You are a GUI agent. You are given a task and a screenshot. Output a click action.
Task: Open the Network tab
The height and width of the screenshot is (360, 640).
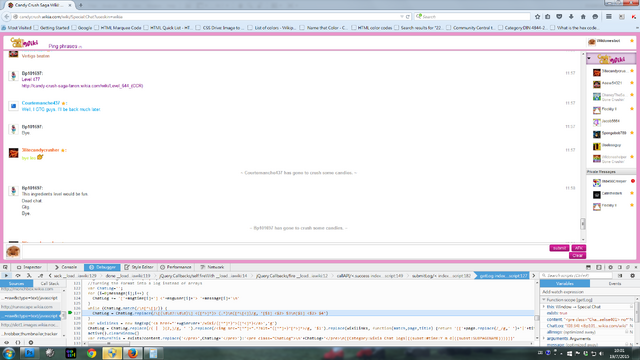coord(212,267)
